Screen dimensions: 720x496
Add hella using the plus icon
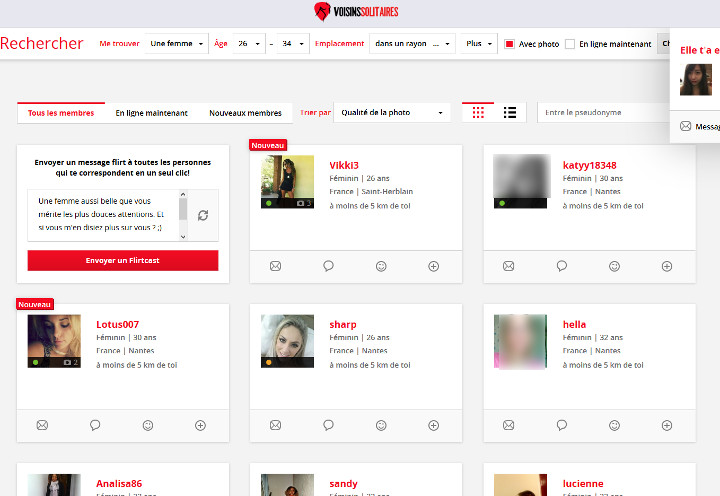667,426
